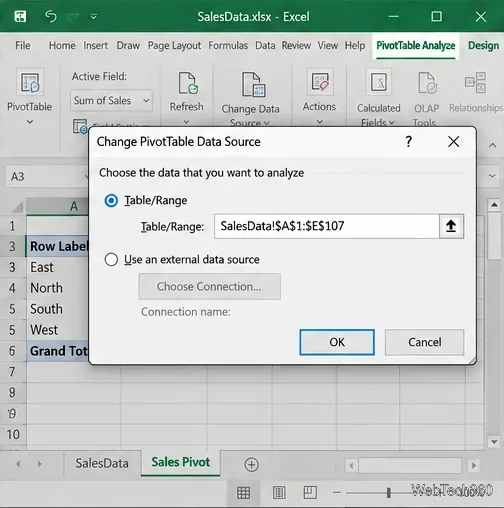Go to the Formulas tab

[228, 45]
